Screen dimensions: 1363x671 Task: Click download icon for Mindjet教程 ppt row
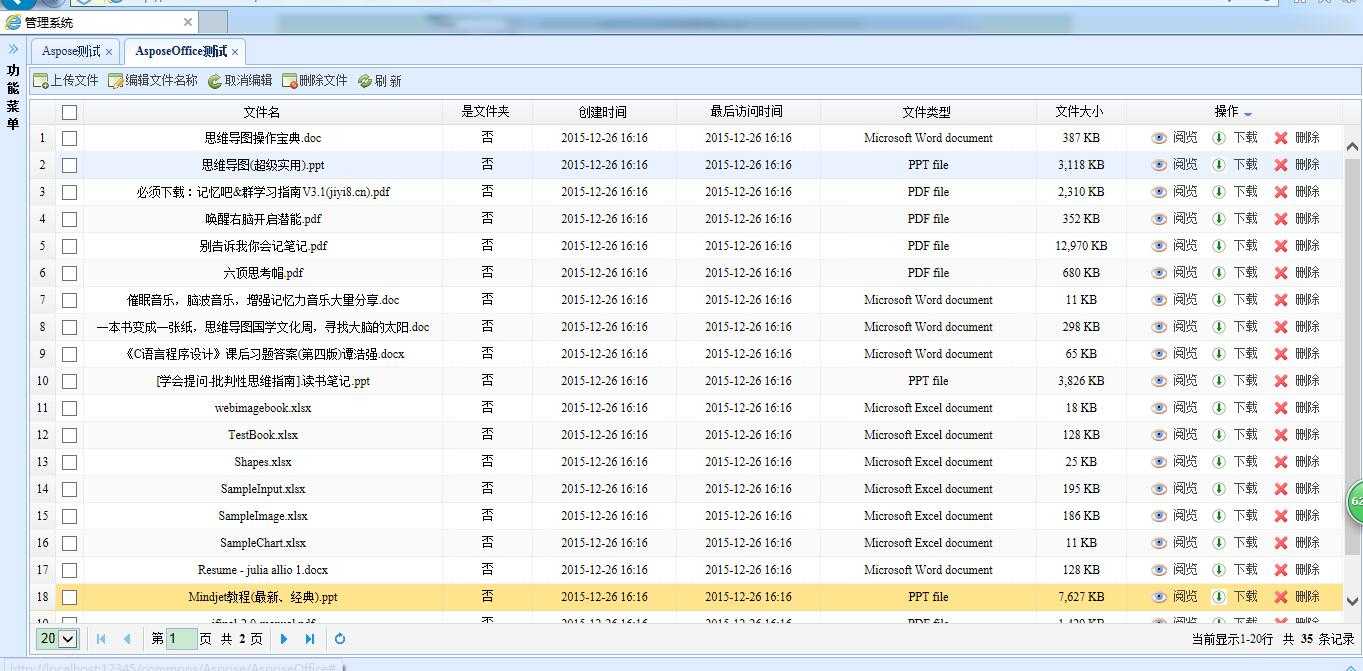tap(1219, 597)
